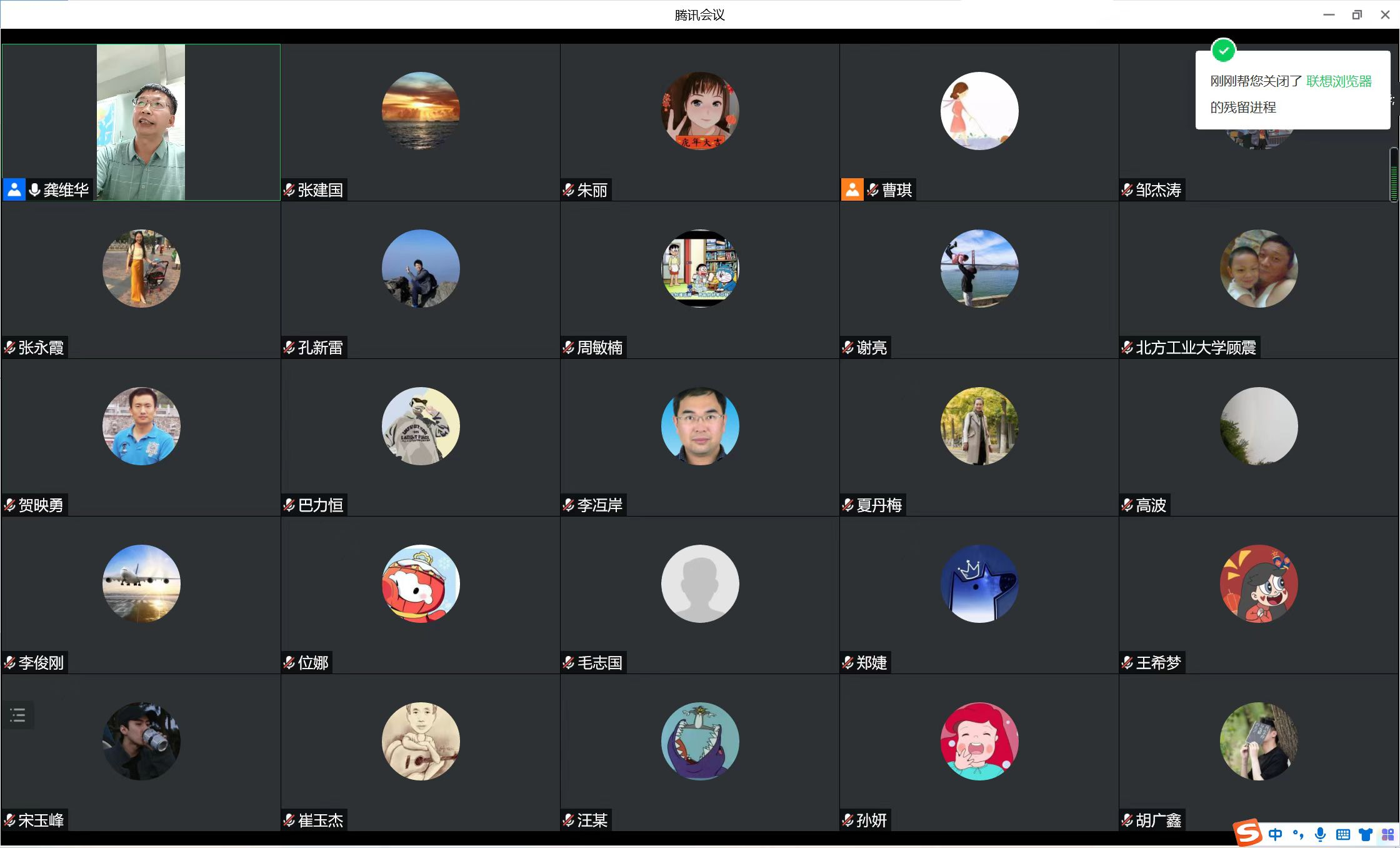Open the Sogou skin shirt icon

(1366, 834)
